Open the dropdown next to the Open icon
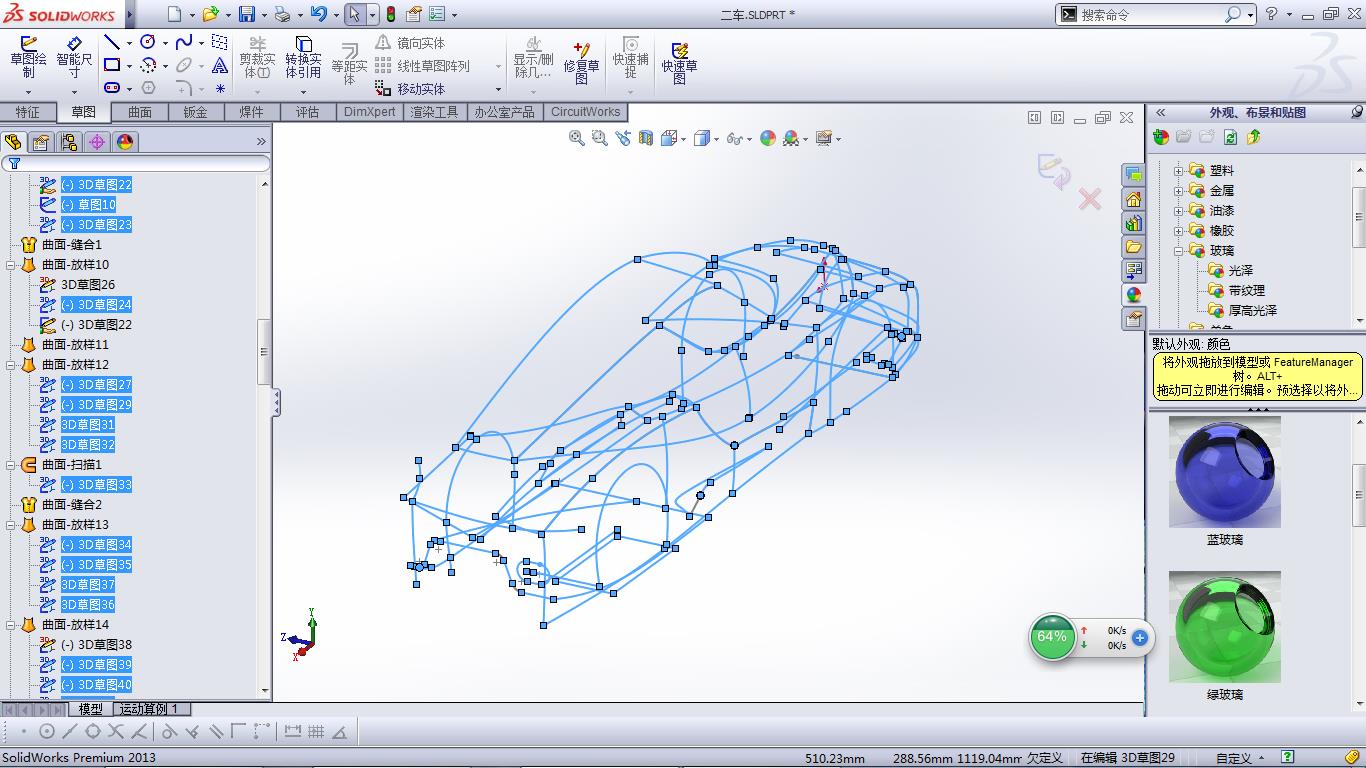Image resolution: width=1366 pixels, height=768 pixels. (x=229, y=15)
